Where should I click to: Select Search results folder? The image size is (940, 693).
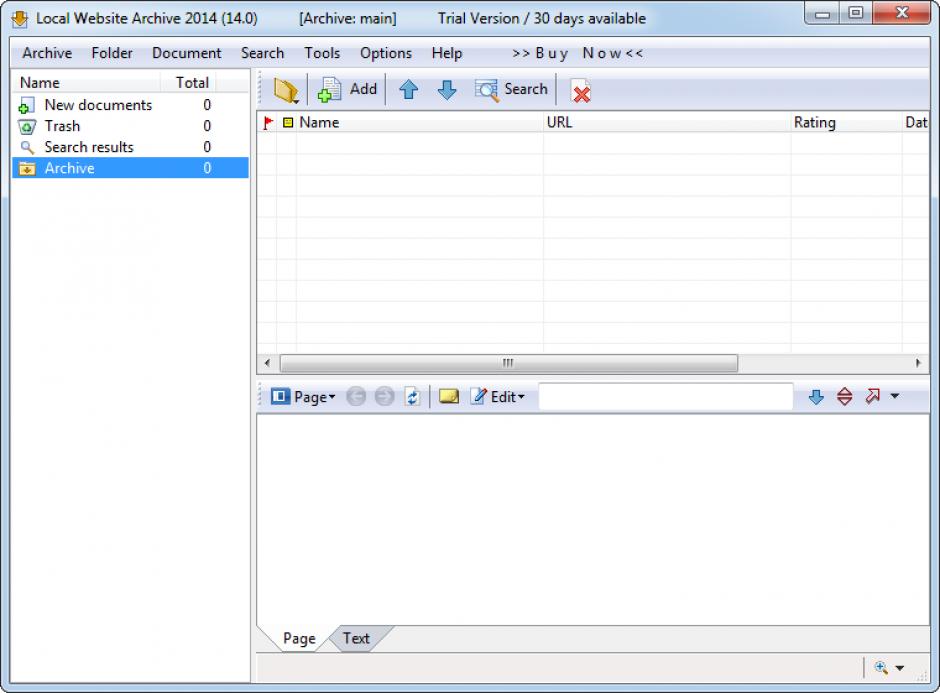(130, 147)
